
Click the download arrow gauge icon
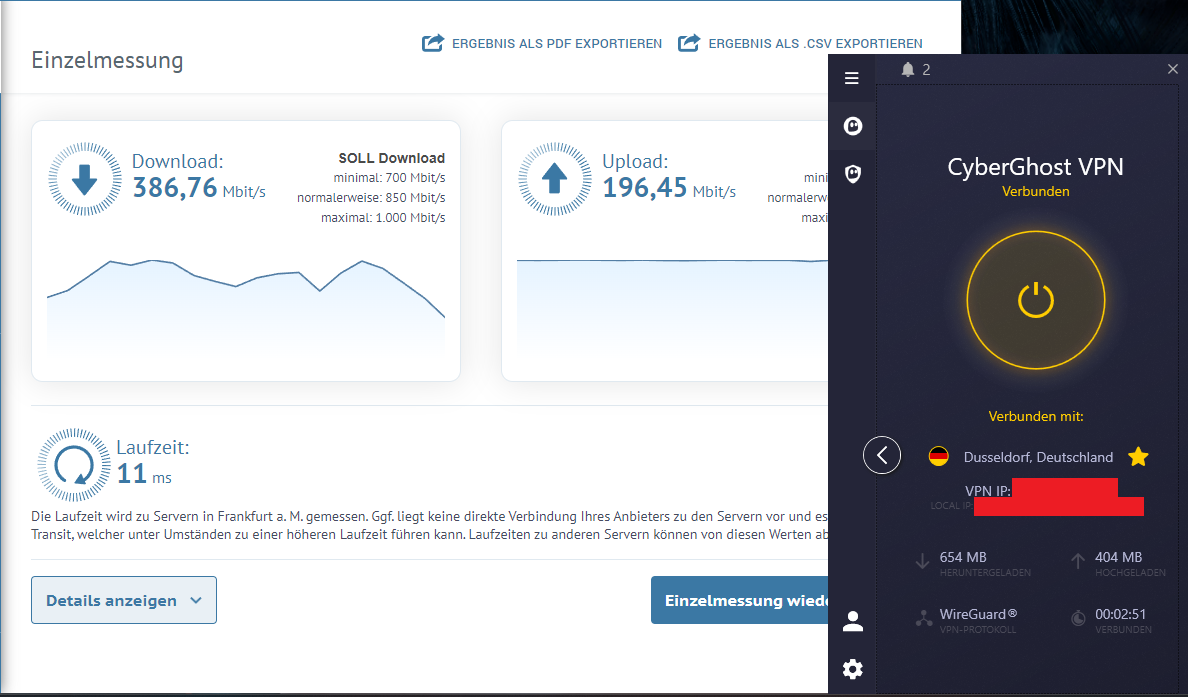click(85, 180)
